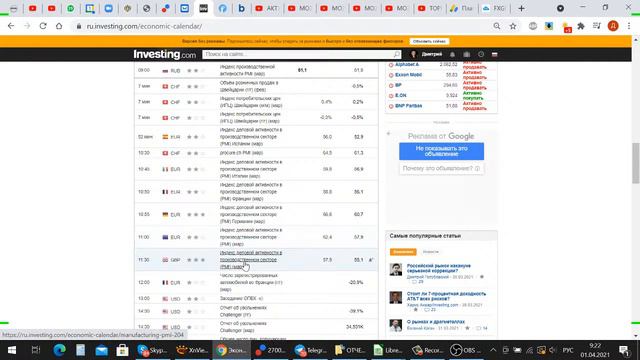The height and width of the screenshot is (360, 640).
Task: Click the page vertical scrollbar thumb
Action: 636,163
